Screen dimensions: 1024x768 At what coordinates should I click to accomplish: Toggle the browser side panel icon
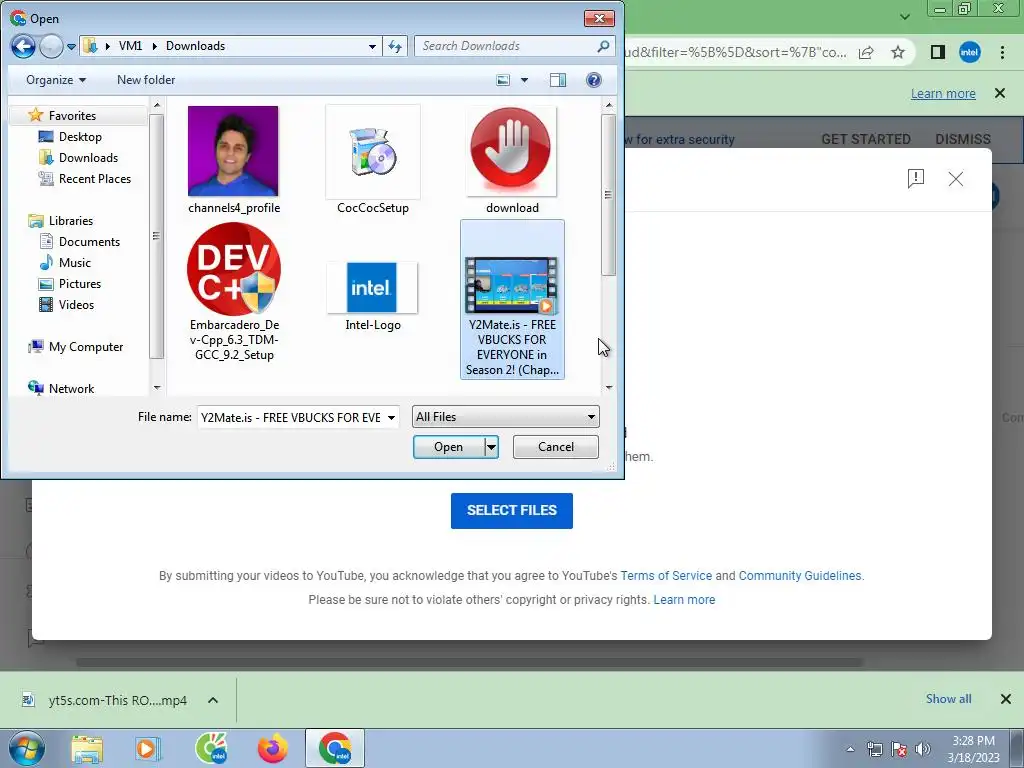[938, 52]
